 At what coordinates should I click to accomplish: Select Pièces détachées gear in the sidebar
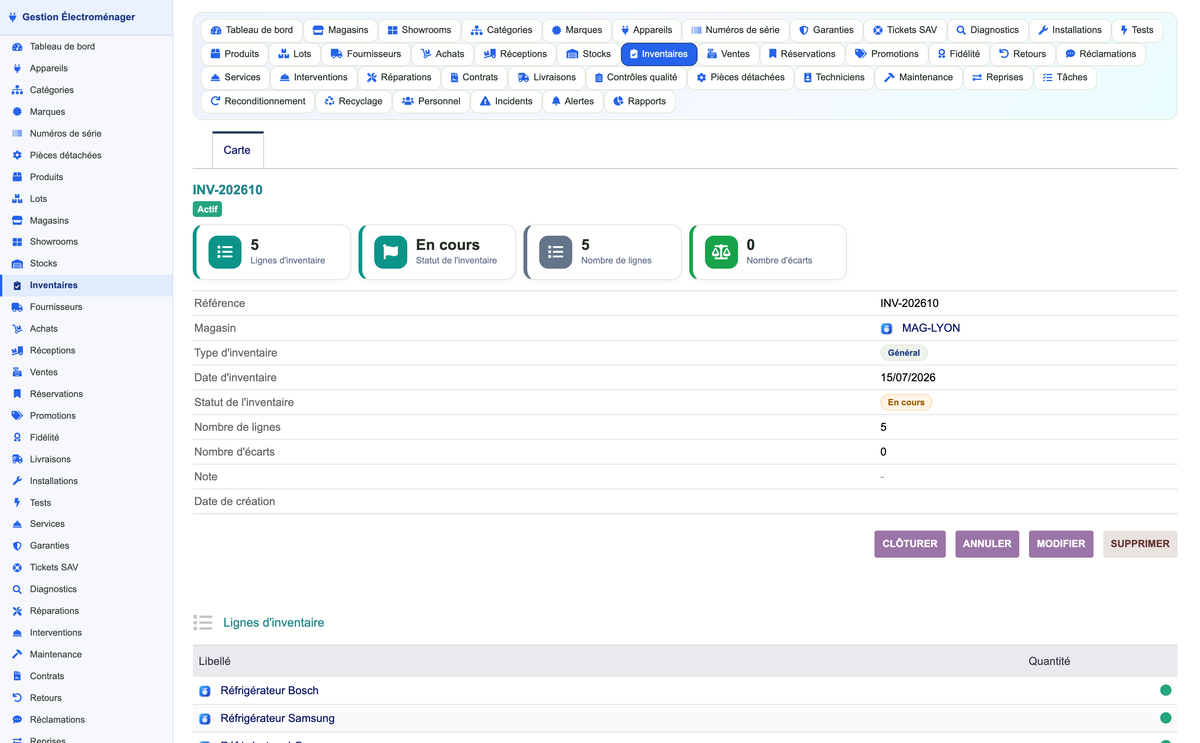click(17, 155)
